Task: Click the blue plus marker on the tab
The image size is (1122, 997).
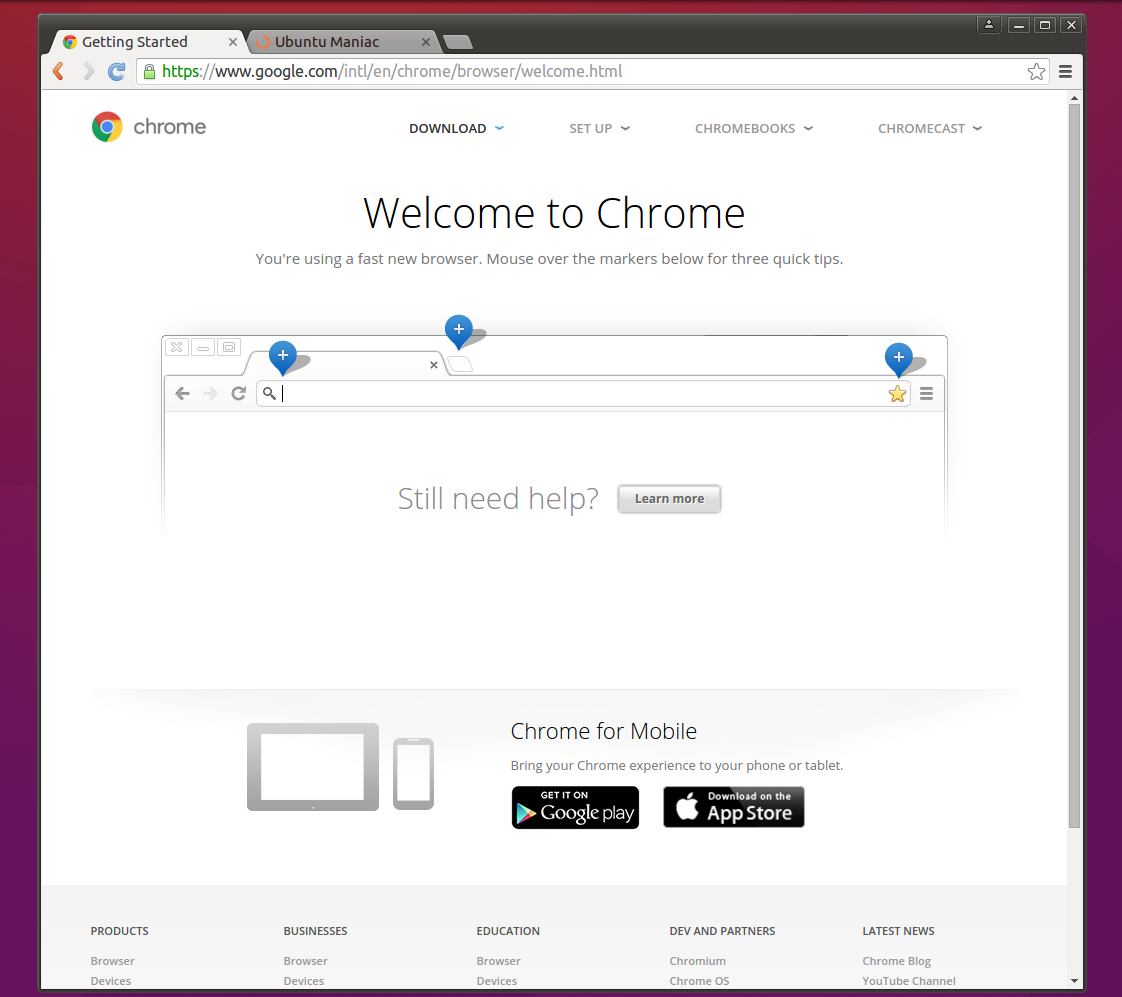Action: 283,357
